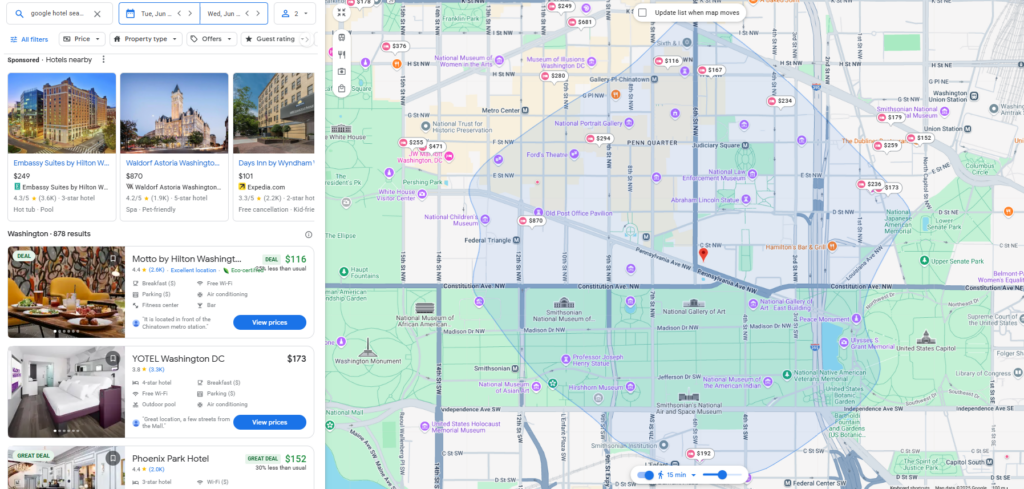Open the results info icon
This screenshot has height=489, width=1024.
pos(308,234)
